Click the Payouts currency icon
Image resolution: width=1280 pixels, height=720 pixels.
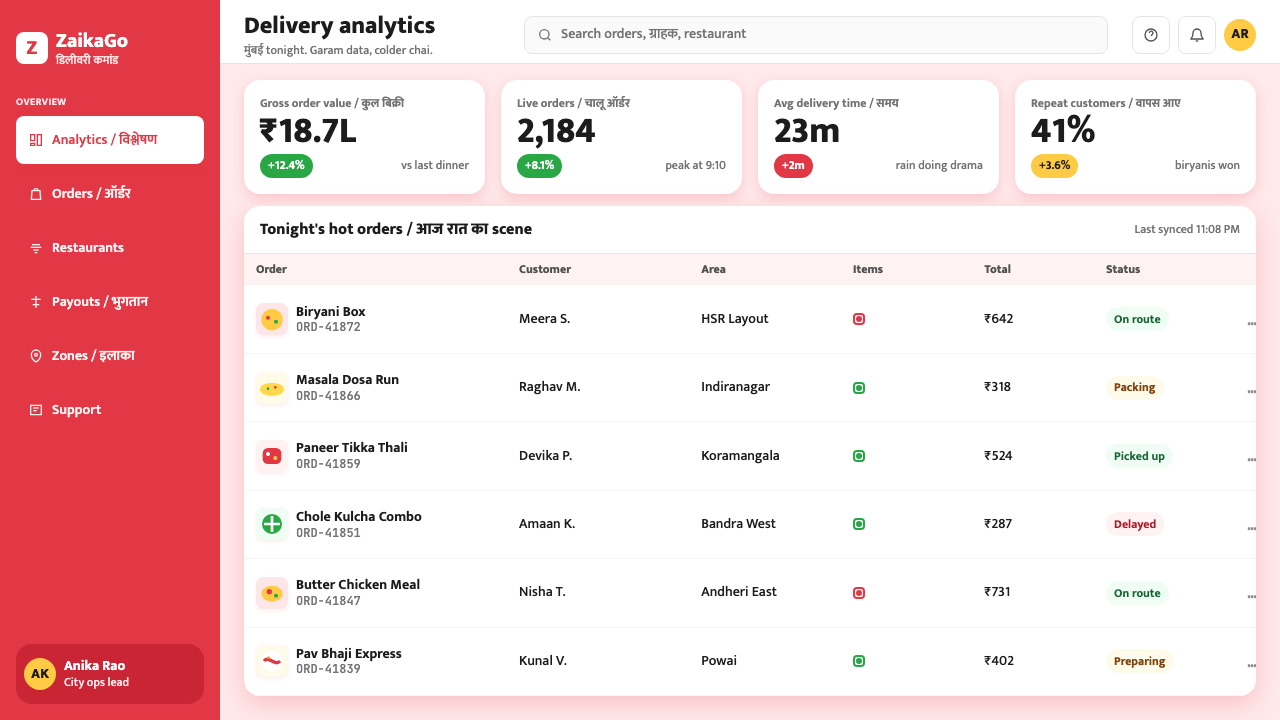[36, 302]
